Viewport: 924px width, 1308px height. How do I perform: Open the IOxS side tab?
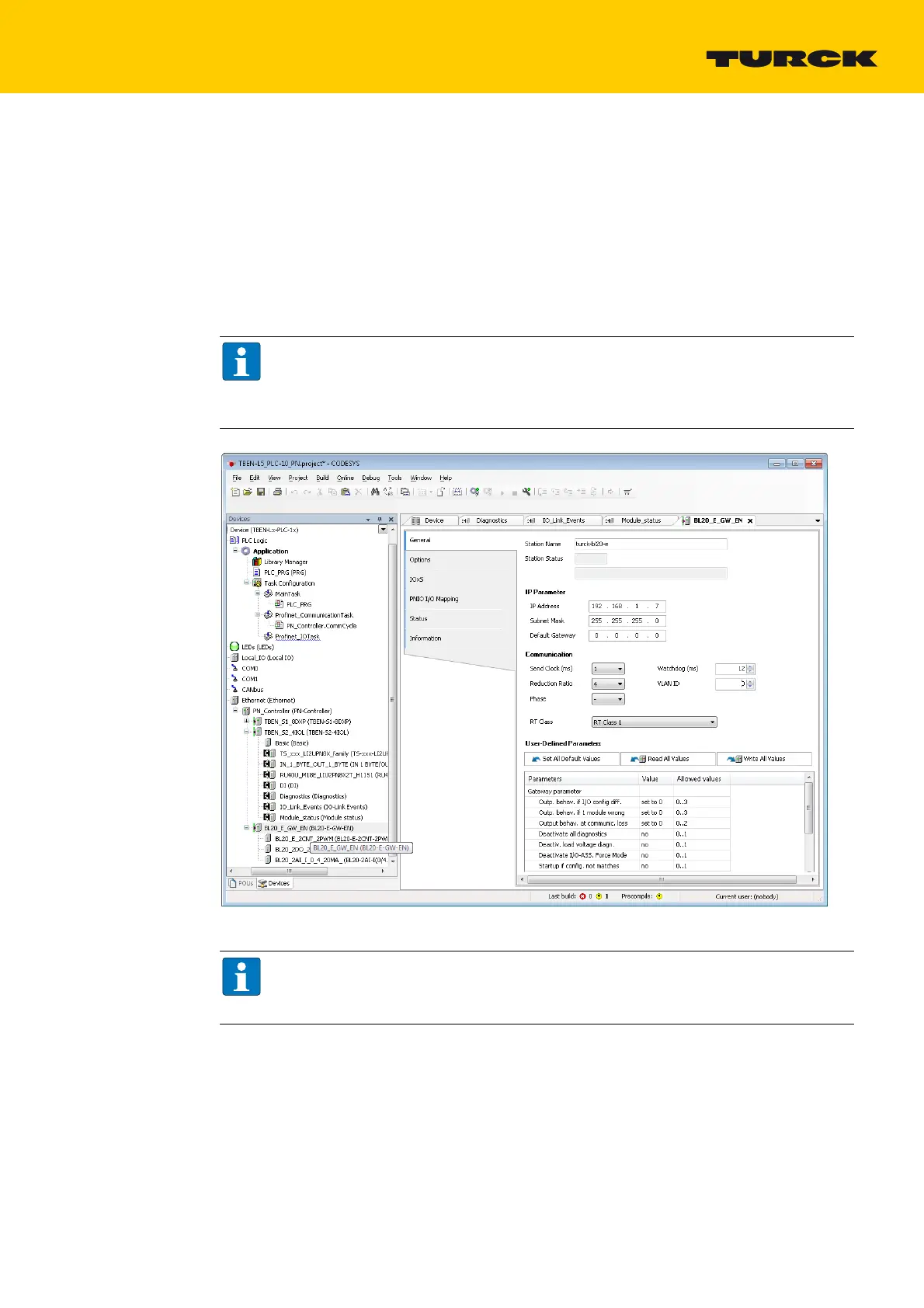pyautogui.click(x=417, y=579)
